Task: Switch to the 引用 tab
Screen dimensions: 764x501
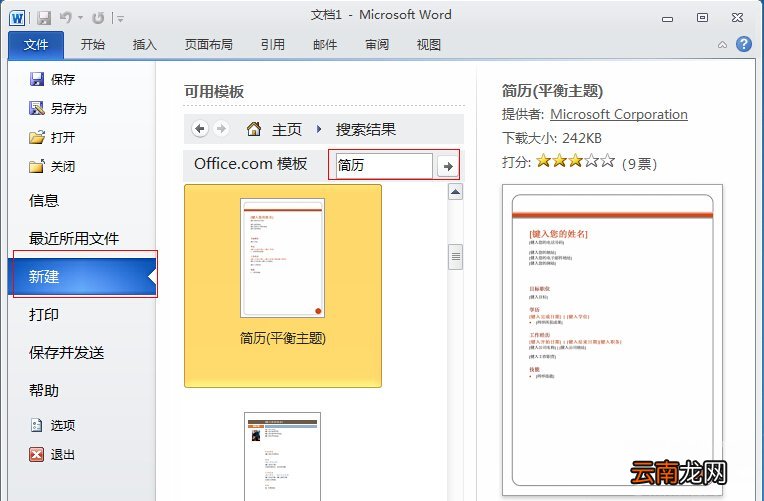Action: point(272,45)
